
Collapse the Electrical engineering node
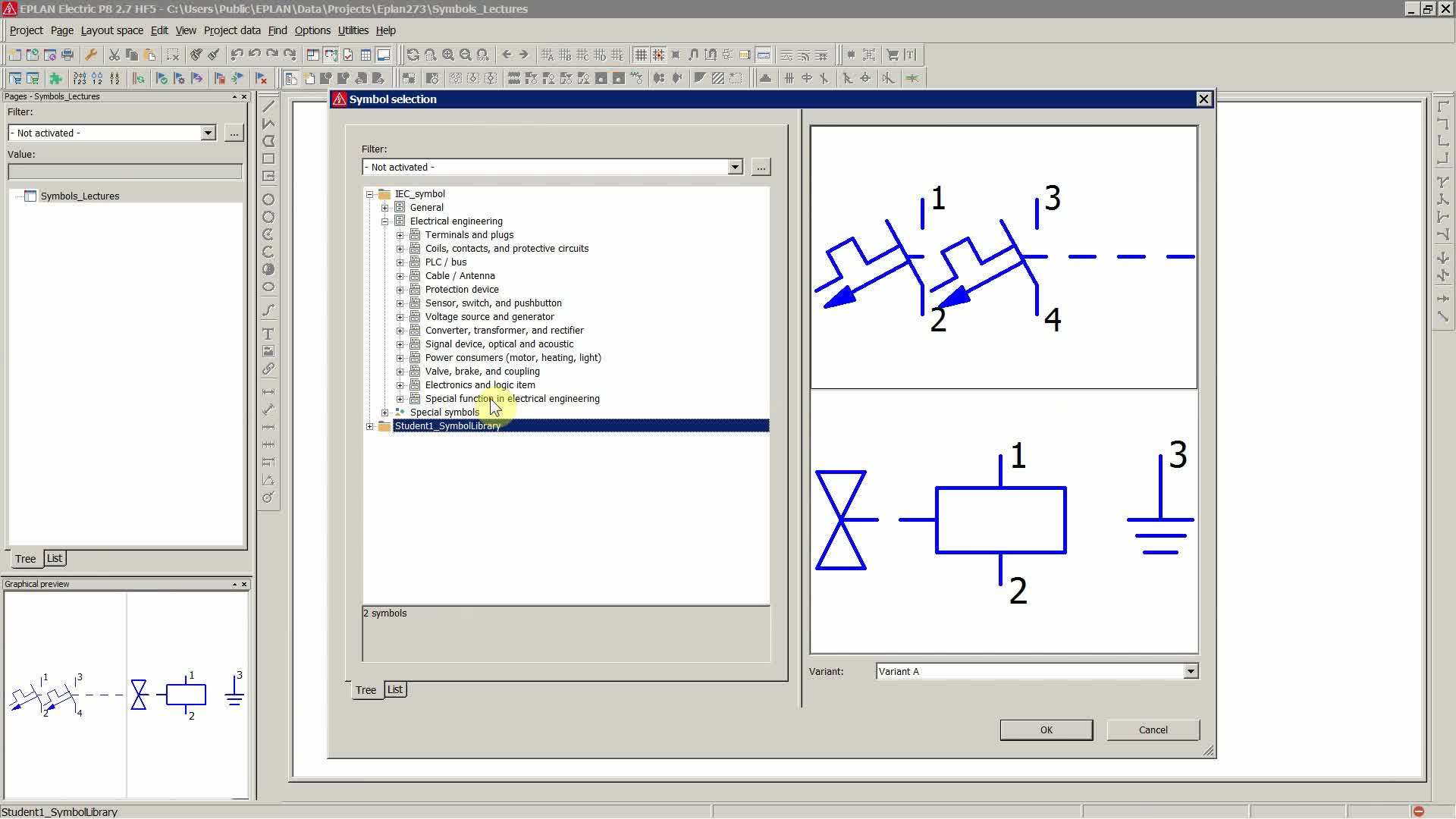(385, 221)
